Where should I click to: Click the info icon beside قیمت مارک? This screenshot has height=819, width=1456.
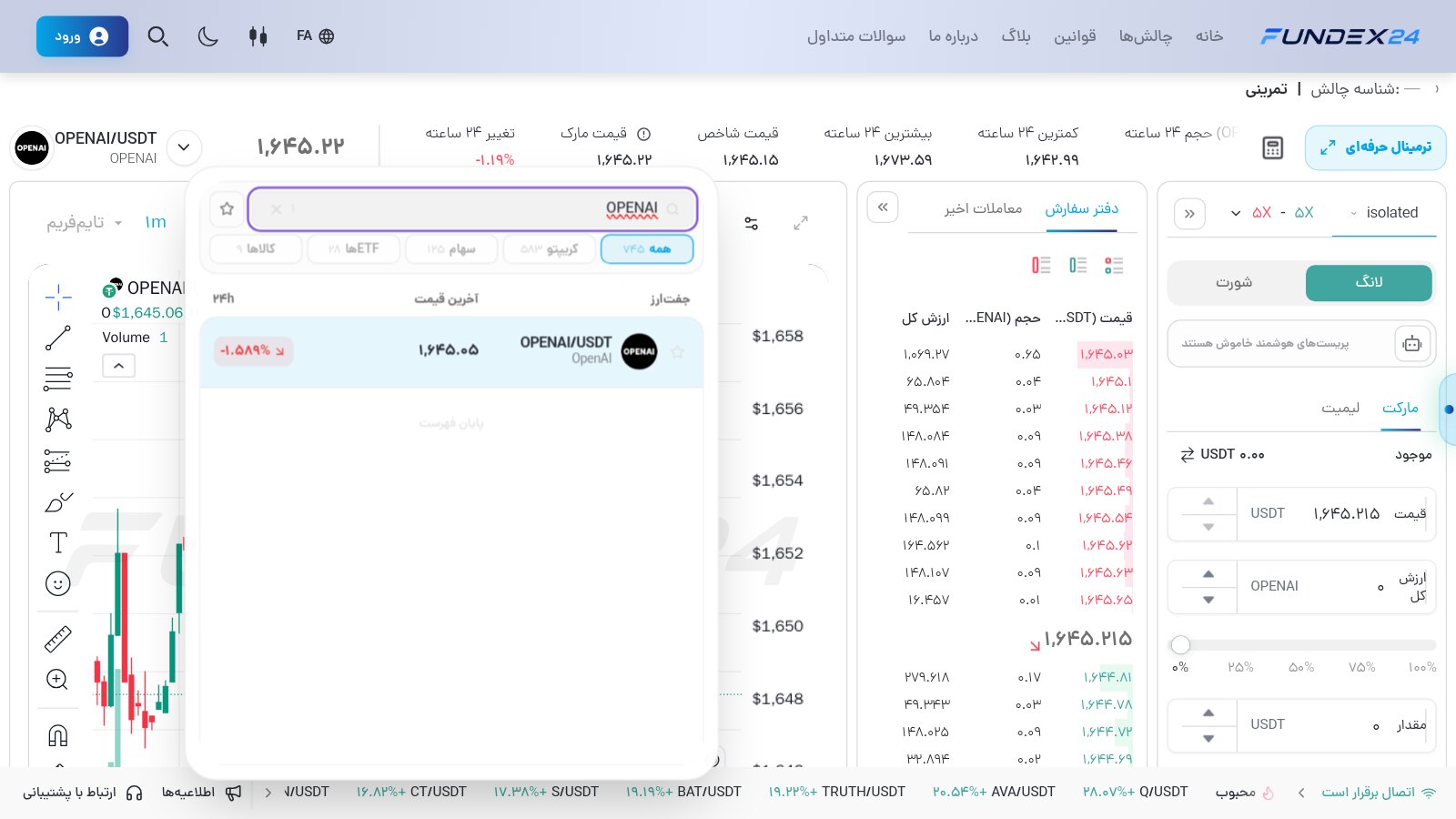(x=643, y=134)
